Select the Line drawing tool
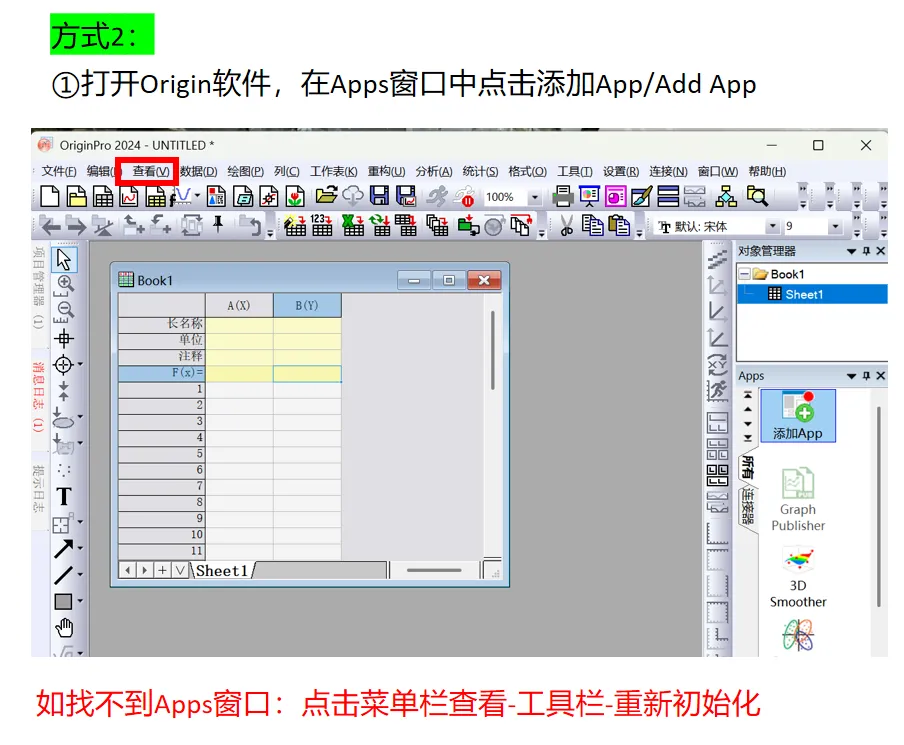The image size is (904, 745). (x=63, y=575)
